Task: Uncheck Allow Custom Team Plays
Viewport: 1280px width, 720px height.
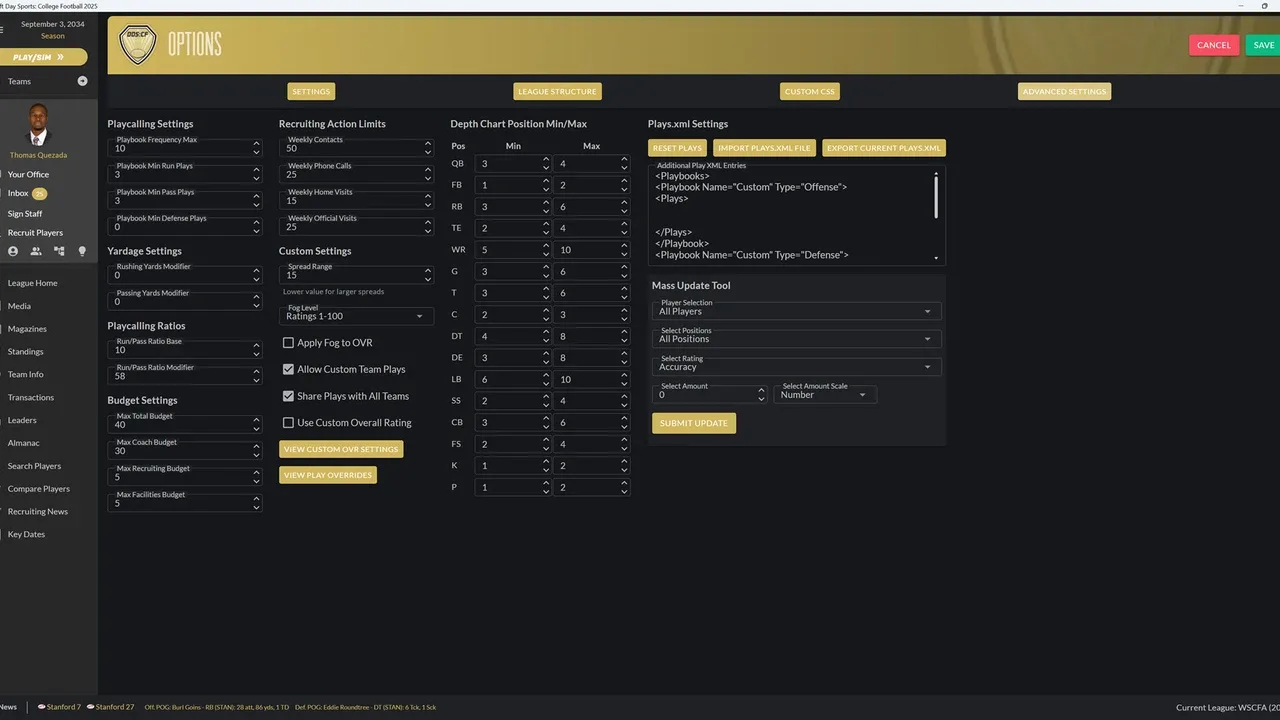Action: (288, 370)
